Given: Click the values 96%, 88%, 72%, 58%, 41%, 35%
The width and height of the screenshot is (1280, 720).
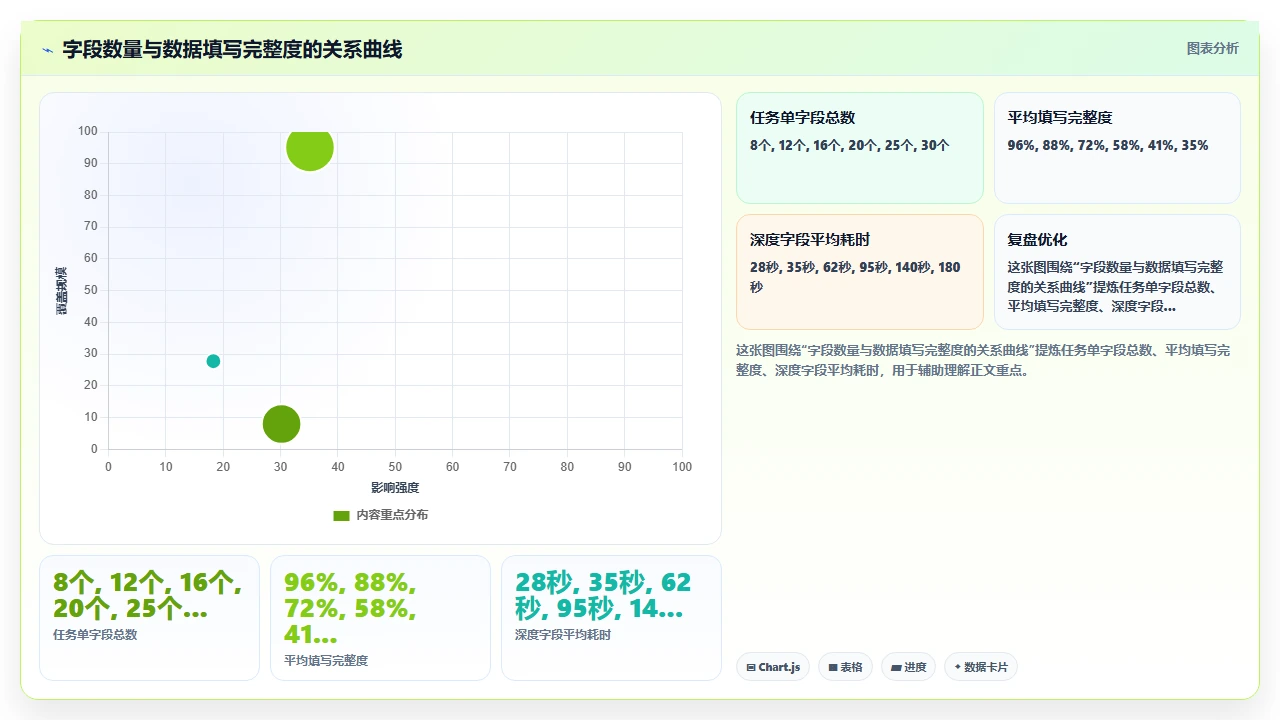Looking at the screenshot, I should 1108,145.
